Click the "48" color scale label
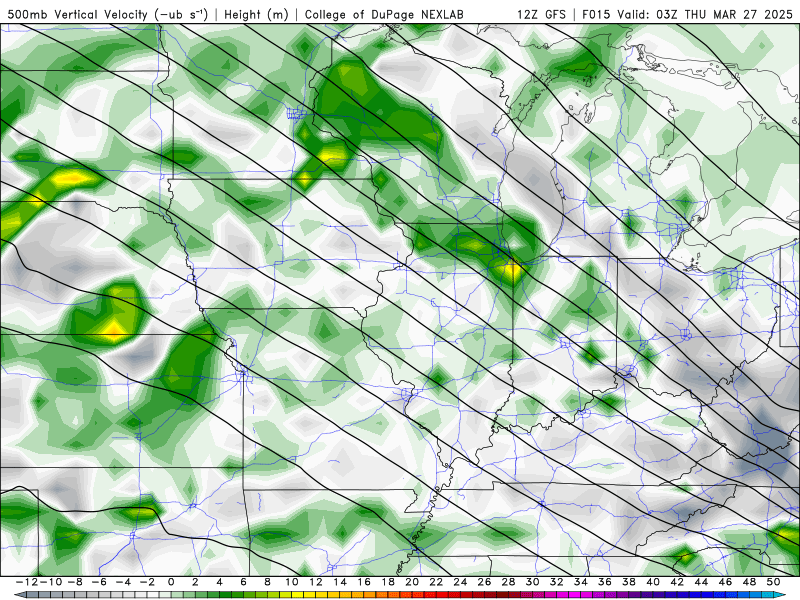The image size is (800, 600). point(749,582)
